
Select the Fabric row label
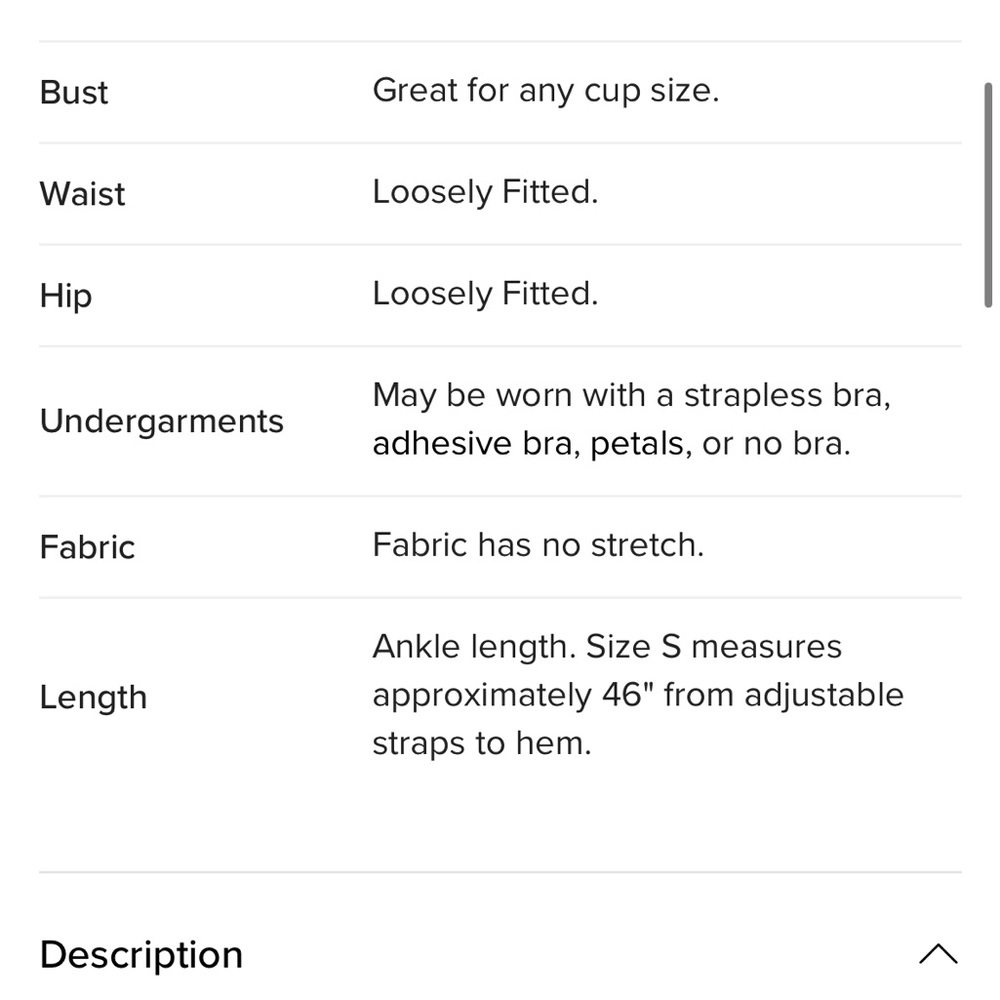87,547
